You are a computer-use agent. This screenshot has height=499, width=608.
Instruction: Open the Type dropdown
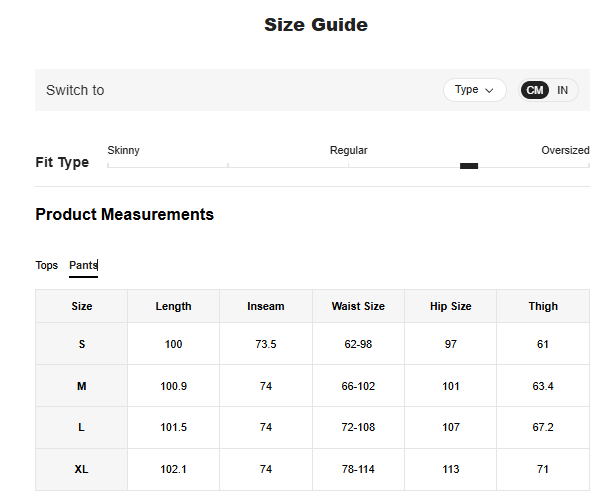[474, 90]
